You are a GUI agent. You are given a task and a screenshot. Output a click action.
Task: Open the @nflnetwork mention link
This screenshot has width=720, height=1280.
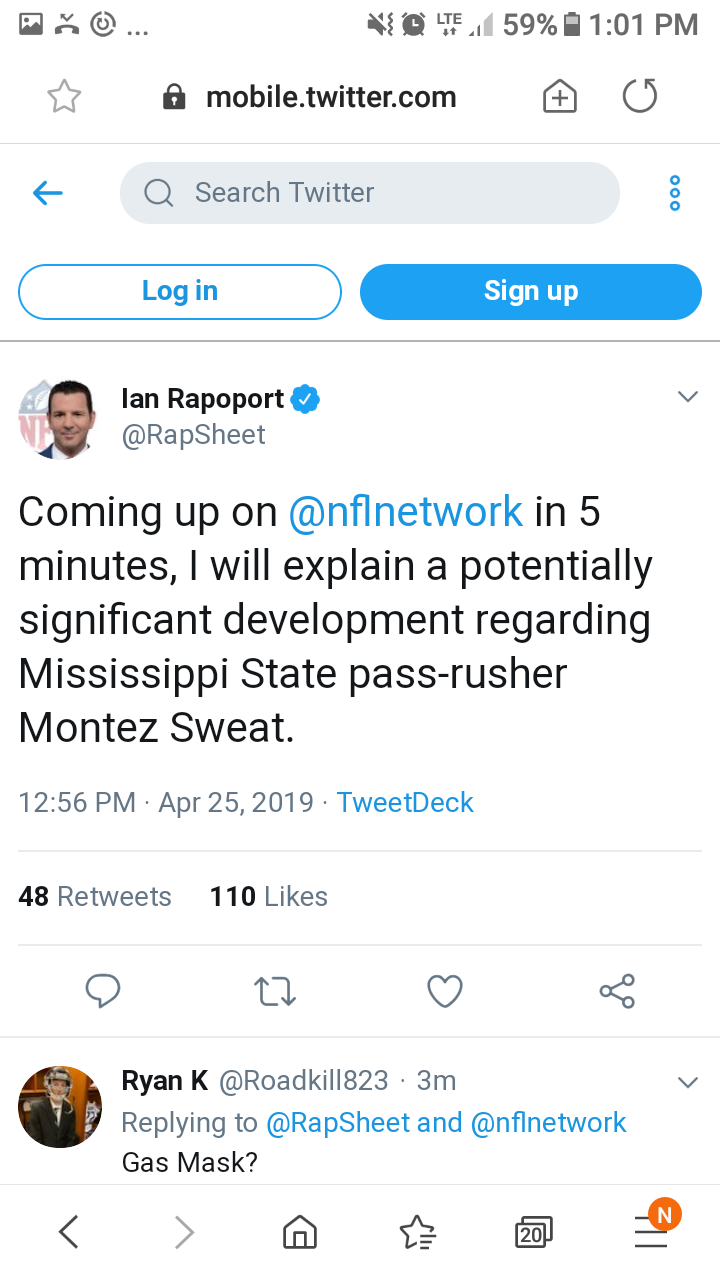[x=405, y=511]
